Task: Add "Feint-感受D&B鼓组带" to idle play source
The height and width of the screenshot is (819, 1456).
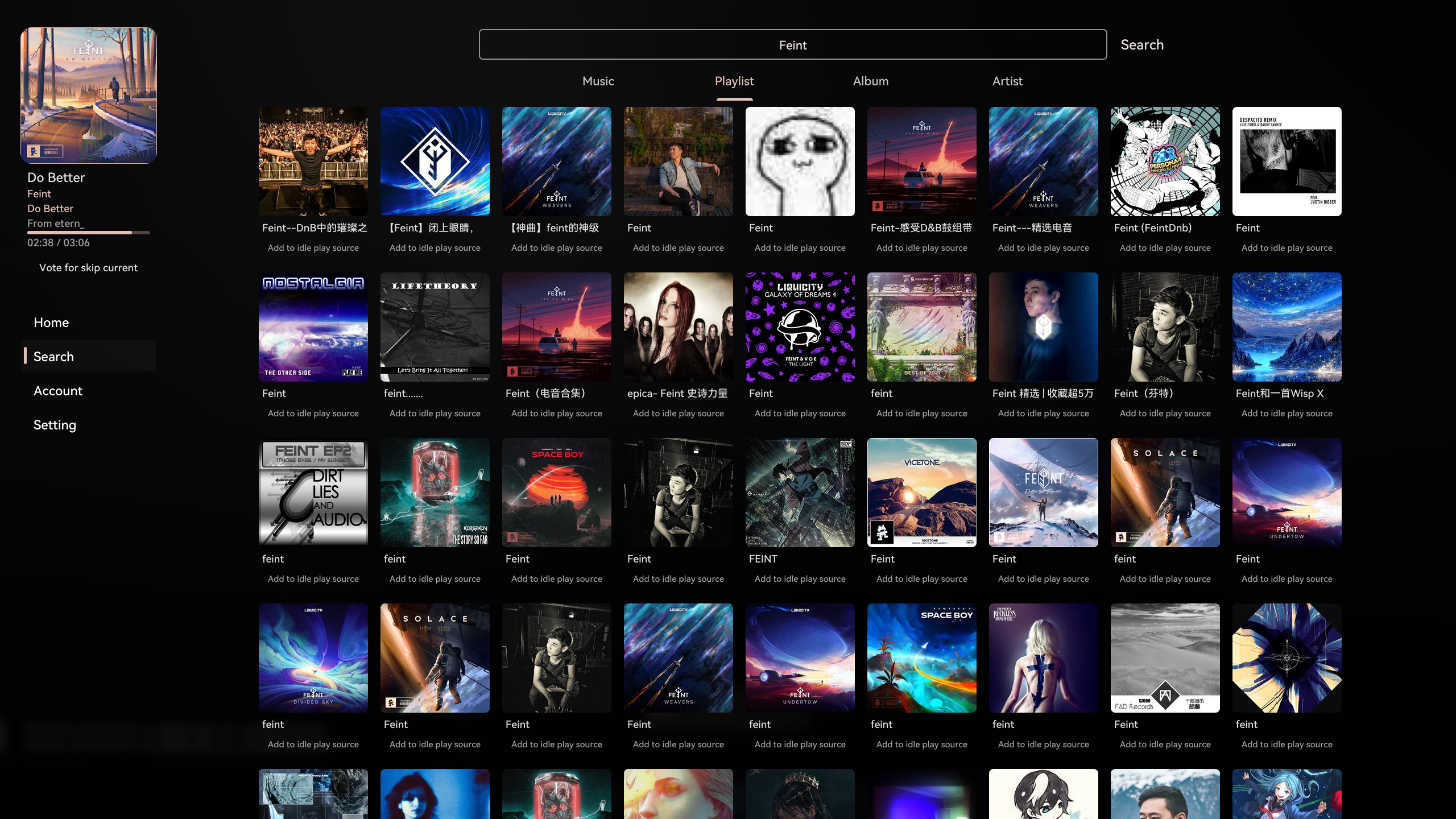Action: (922, 248)
